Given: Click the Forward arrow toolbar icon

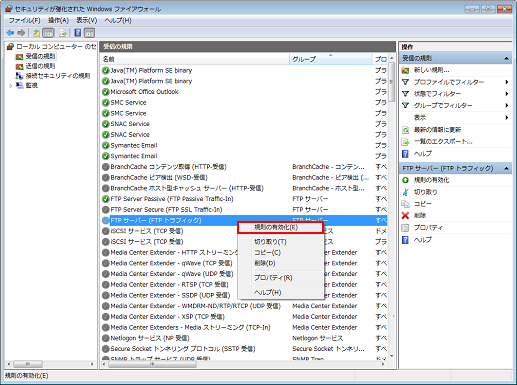Looking at the screenshot, I should click(x=21, y=33).
